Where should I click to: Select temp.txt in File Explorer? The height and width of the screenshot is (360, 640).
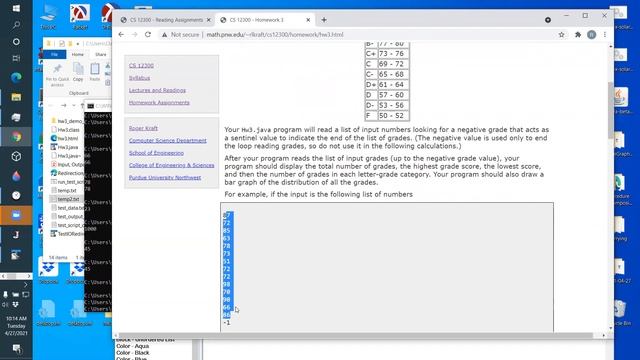(64, 191)
